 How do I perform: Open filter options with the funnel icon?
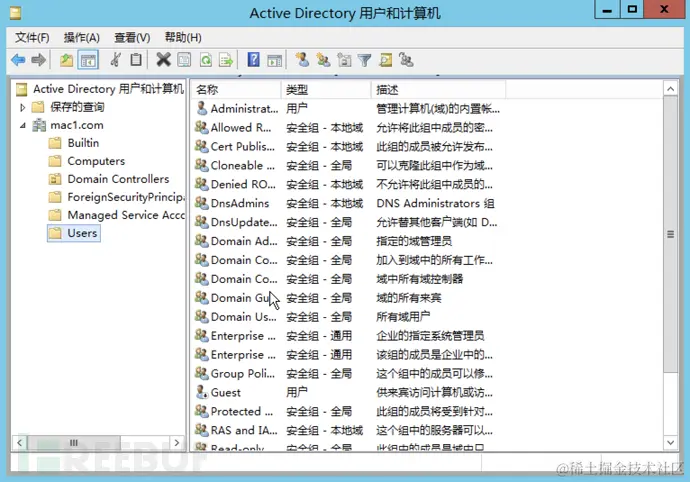364,60
